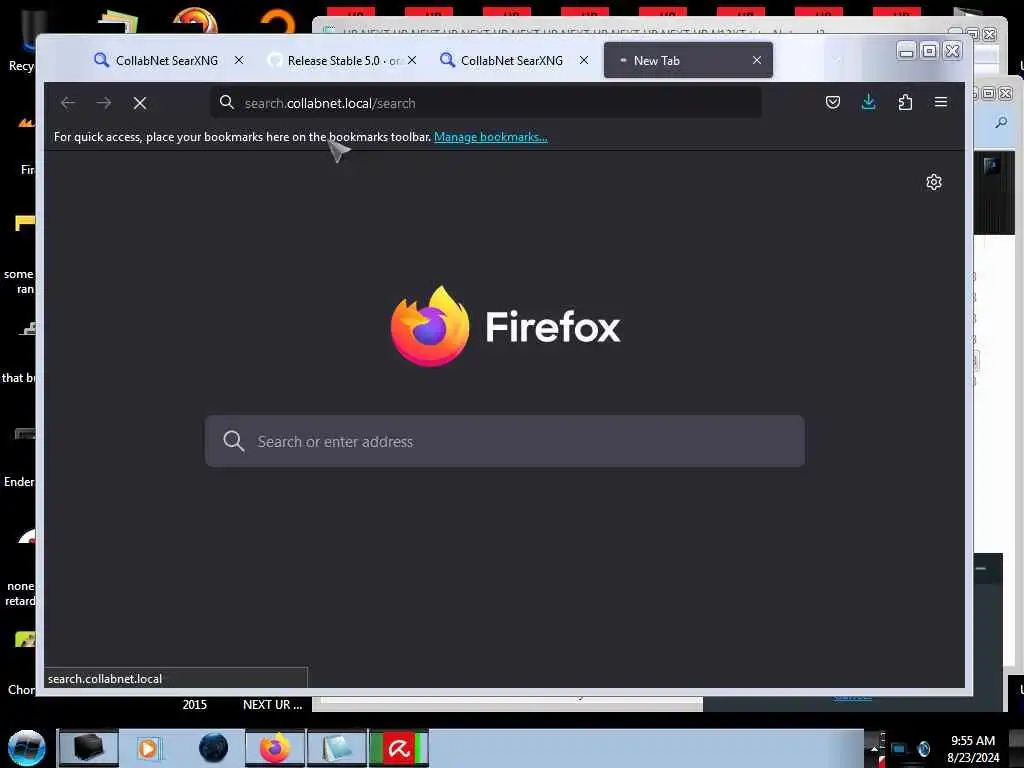Image resolution: width=1024 pixels, height=768 pixels.
Task: Click the magnifier in the center search box
Action: point(233,441)
